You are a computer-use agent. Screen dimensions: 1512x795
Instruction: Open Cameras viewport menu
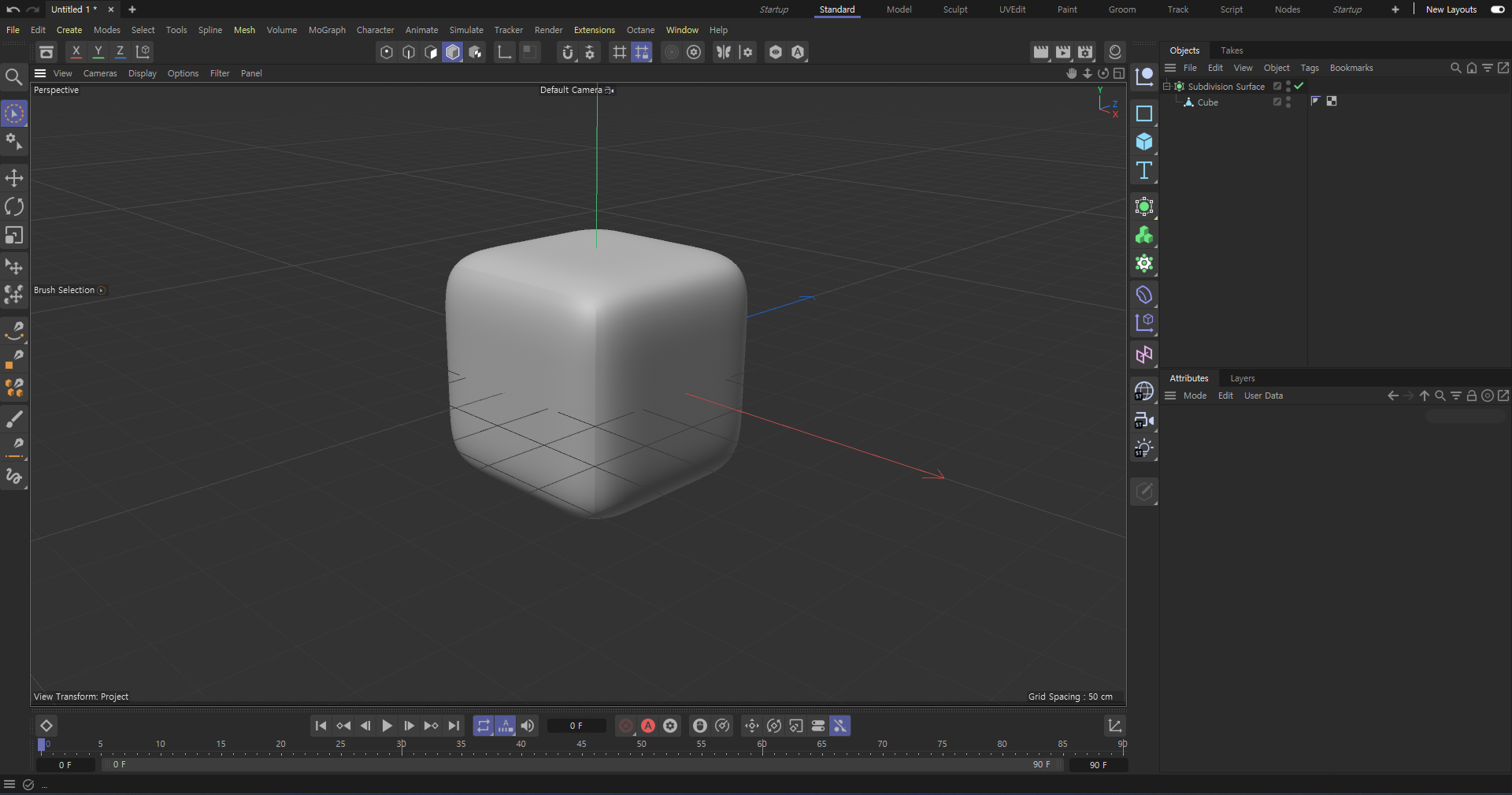[x=100, y=73]
